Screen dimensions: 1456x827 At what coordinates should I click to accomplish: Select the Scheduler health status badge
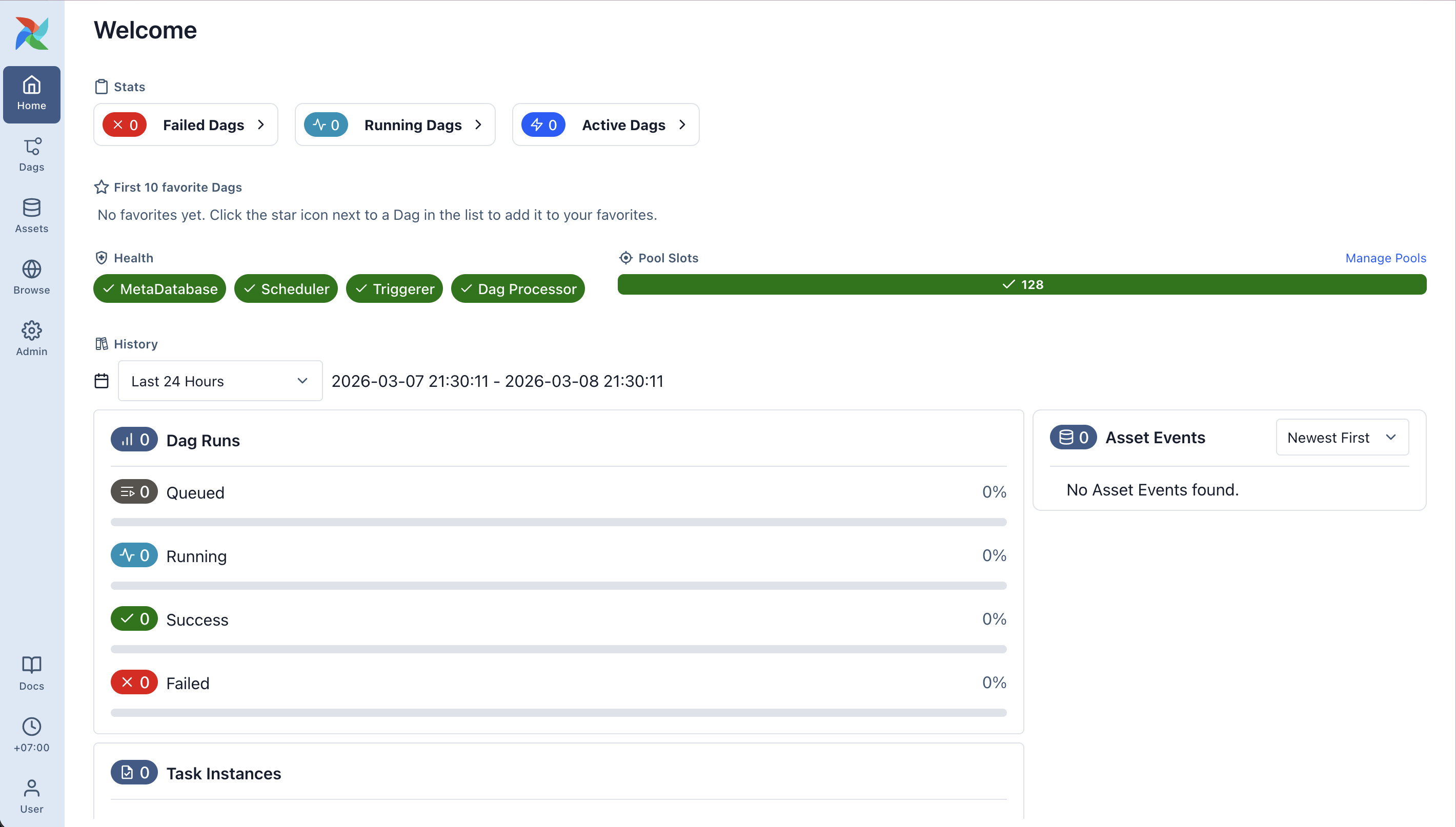tap(286, 288)
